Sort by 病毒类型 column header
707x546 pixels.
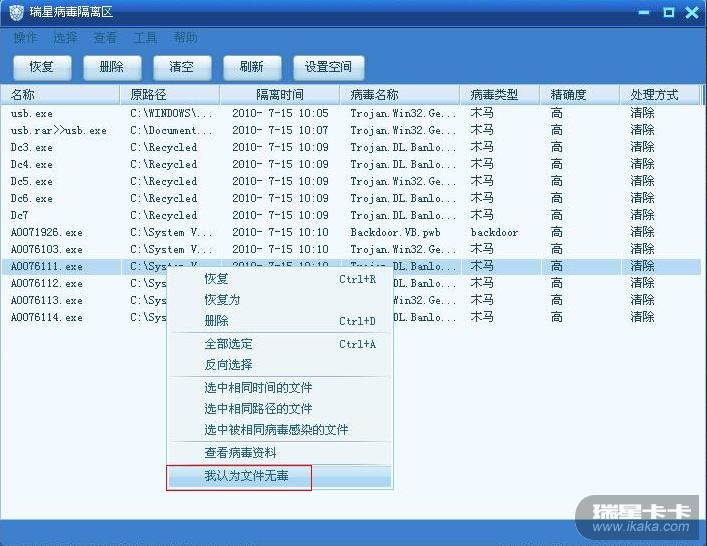[500, 95]
